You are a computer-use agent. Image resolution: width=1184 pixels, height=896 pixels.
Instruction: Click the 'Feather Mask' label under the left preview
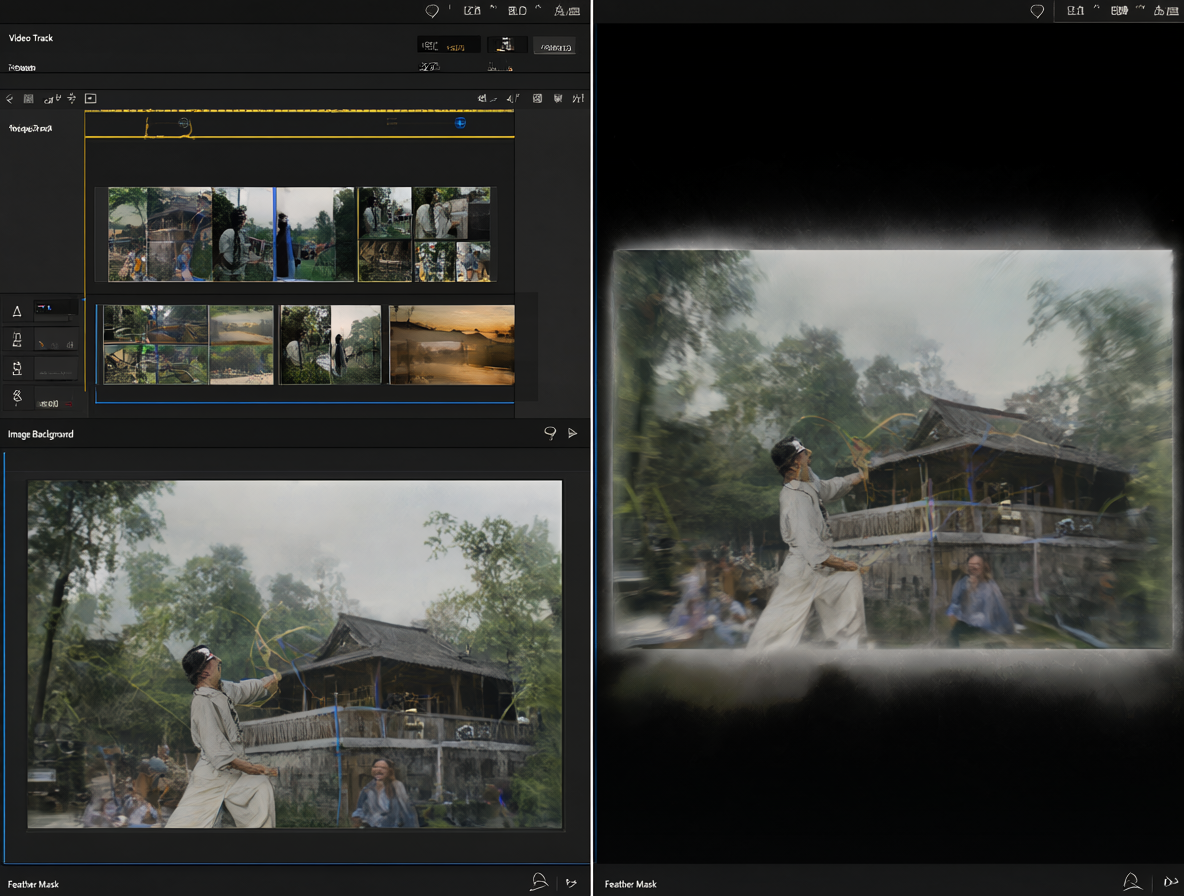click(33, 884)
